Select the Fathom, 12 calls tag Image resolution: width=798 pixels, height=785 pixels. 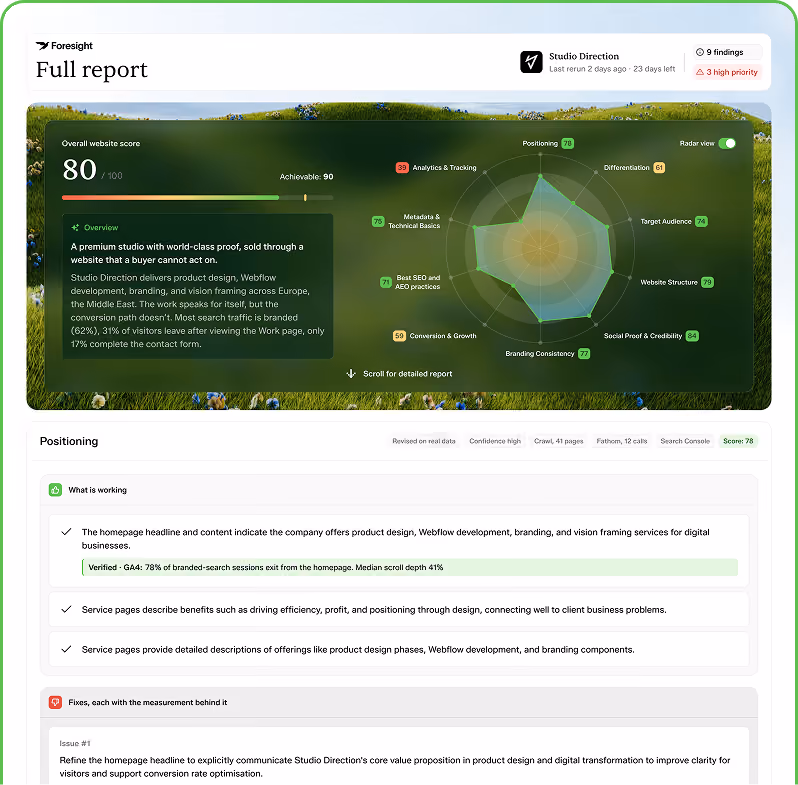[x=622, y=441]
